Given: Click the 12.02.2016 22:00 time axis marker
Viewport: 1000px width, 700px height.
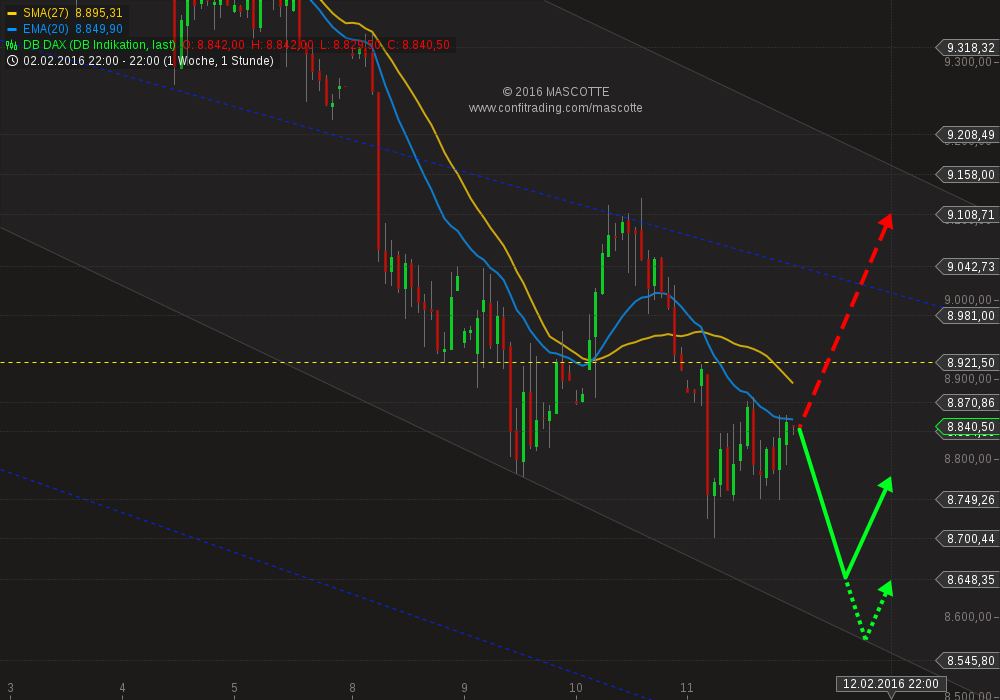Looking at the screenshot, I should (x=890, y=683).
